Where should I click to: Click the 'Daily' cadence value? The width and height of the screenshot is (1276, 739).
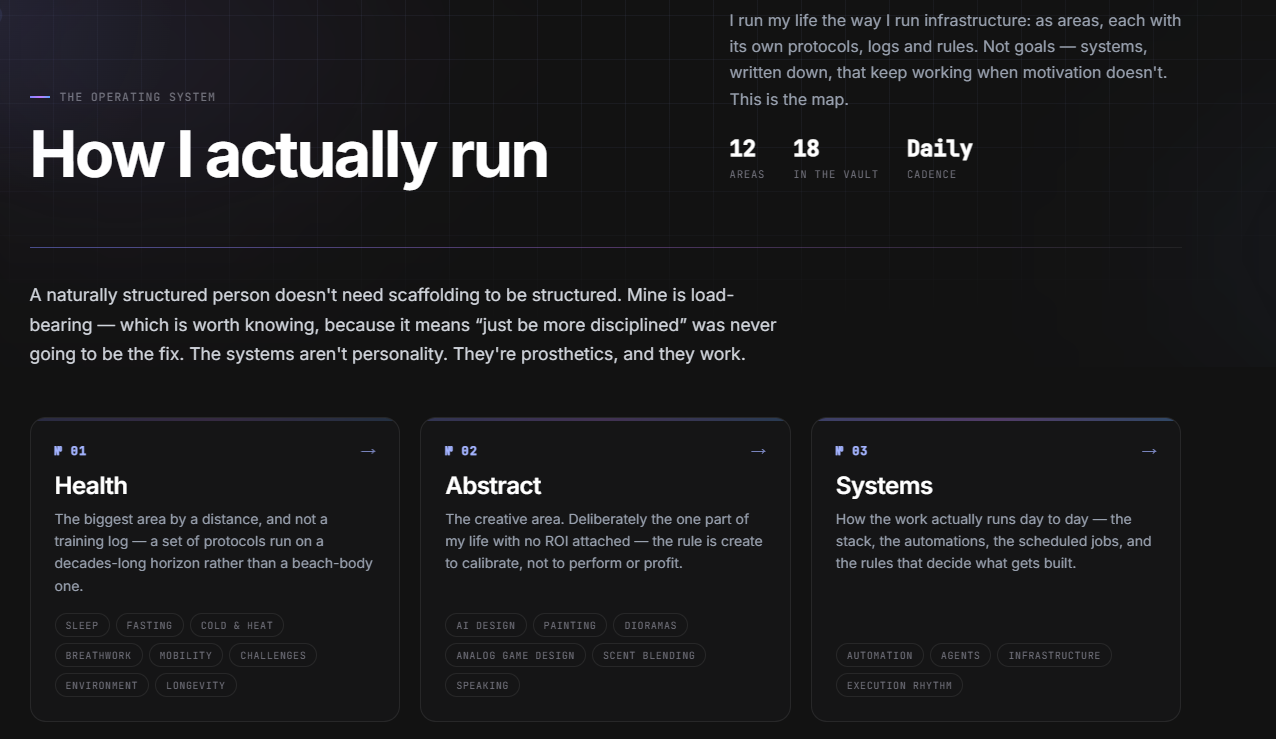tap(940, 149)
